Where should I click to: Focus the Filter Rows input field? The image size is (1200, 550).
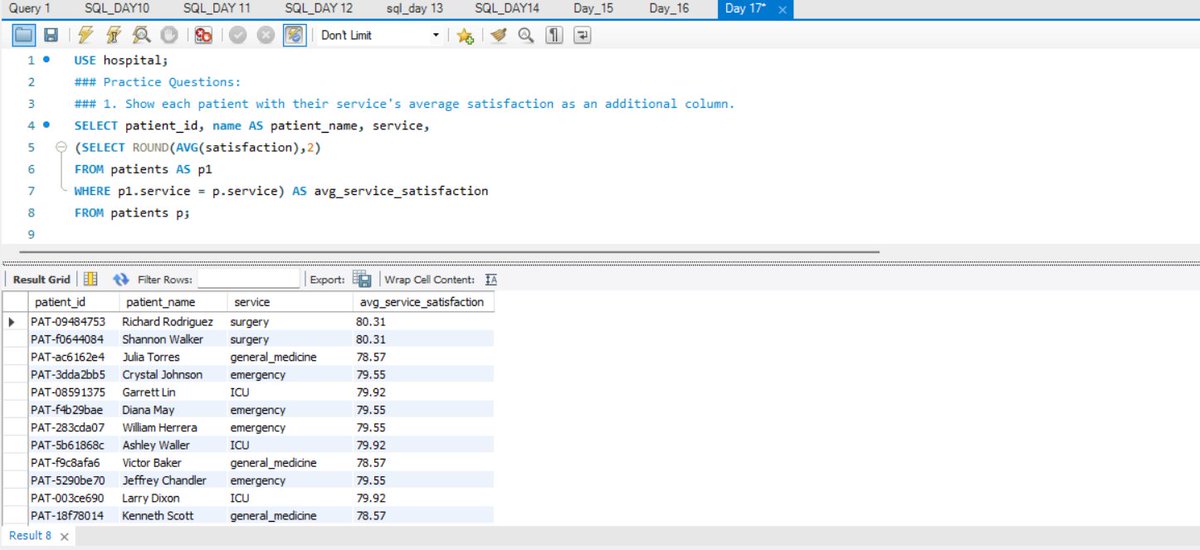(248, 279)
